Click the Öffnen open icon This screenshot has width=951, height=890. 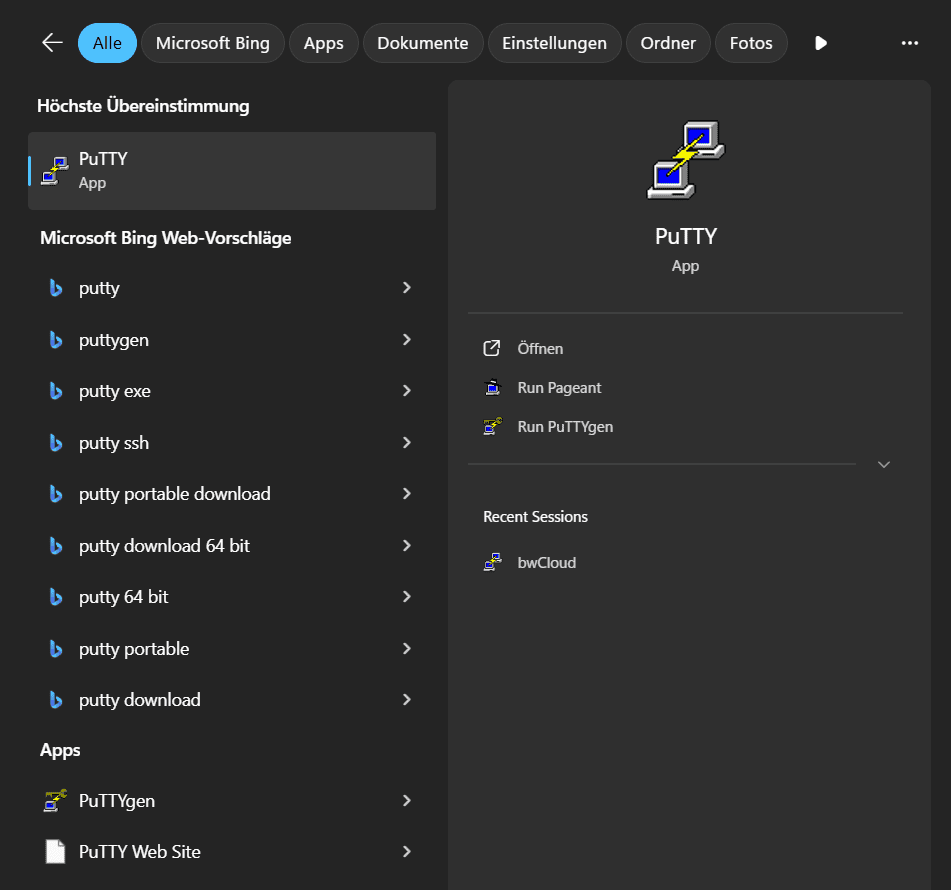pos(492,348)
